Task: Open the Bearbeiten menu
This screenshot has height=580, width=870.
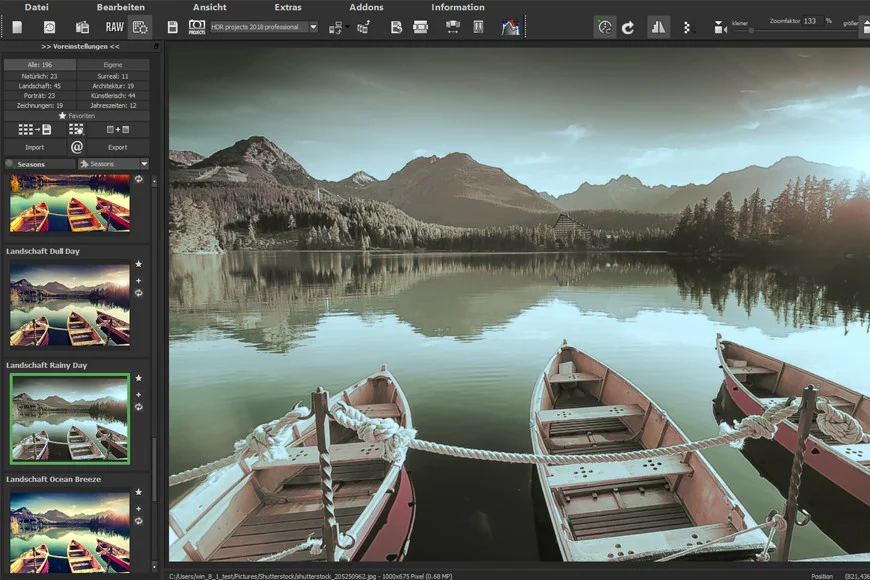Action: (120, 7)
